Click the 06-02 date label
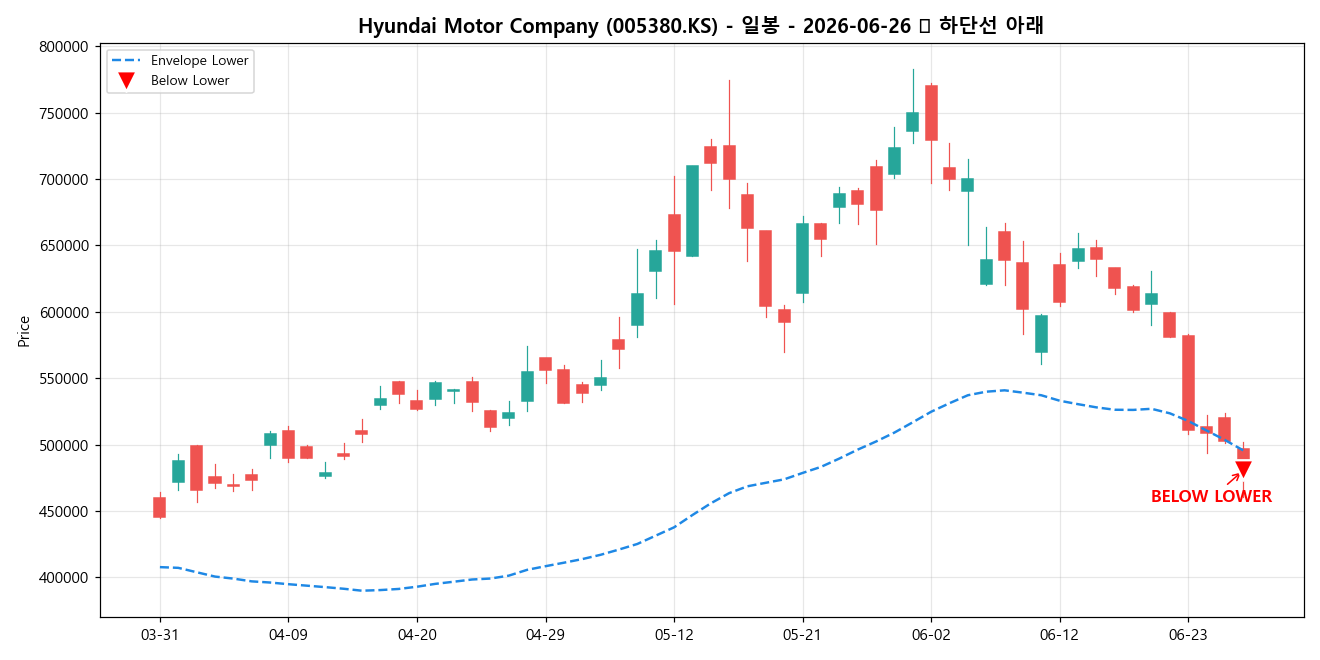 tap(931, 635)
